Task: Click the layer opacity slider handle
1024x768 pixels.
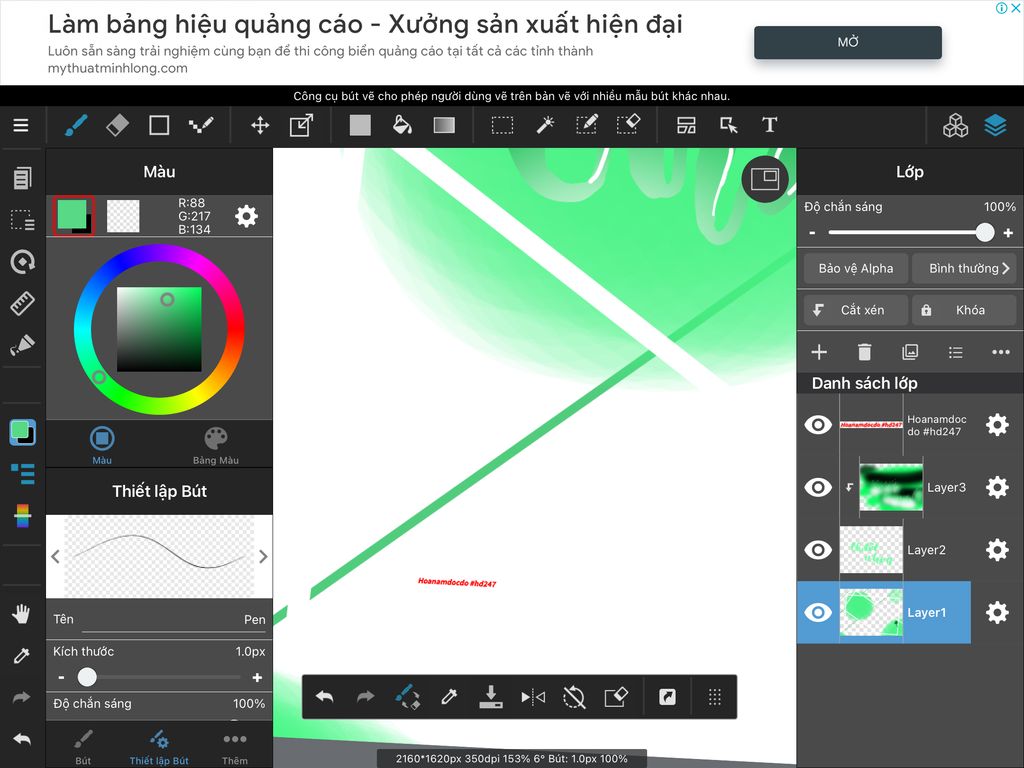Action: click(985, 232)
